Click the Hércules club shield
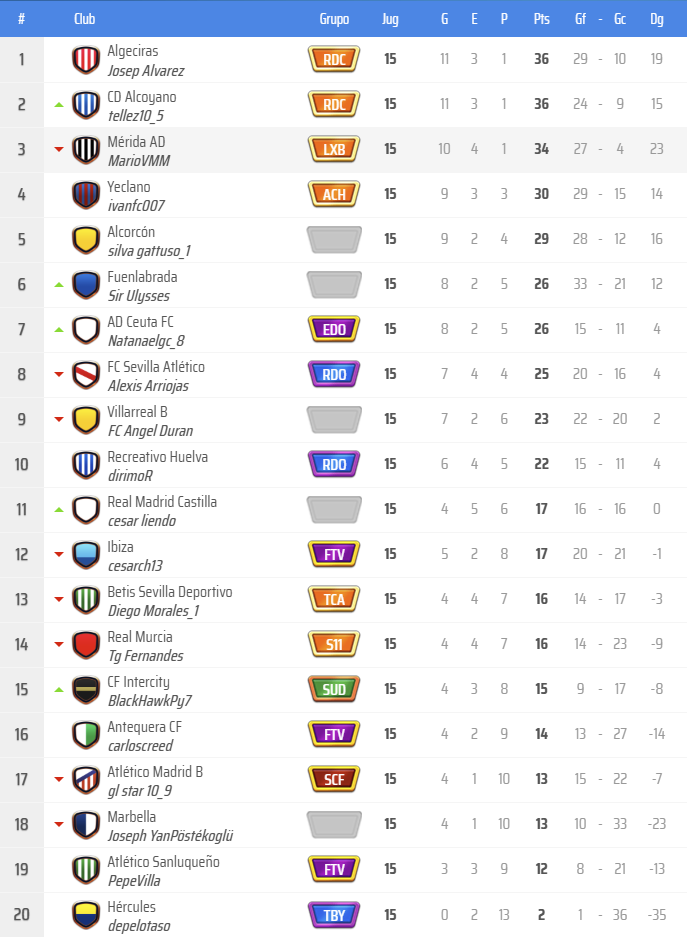The image size is (687, 937). tap(86, 915)
